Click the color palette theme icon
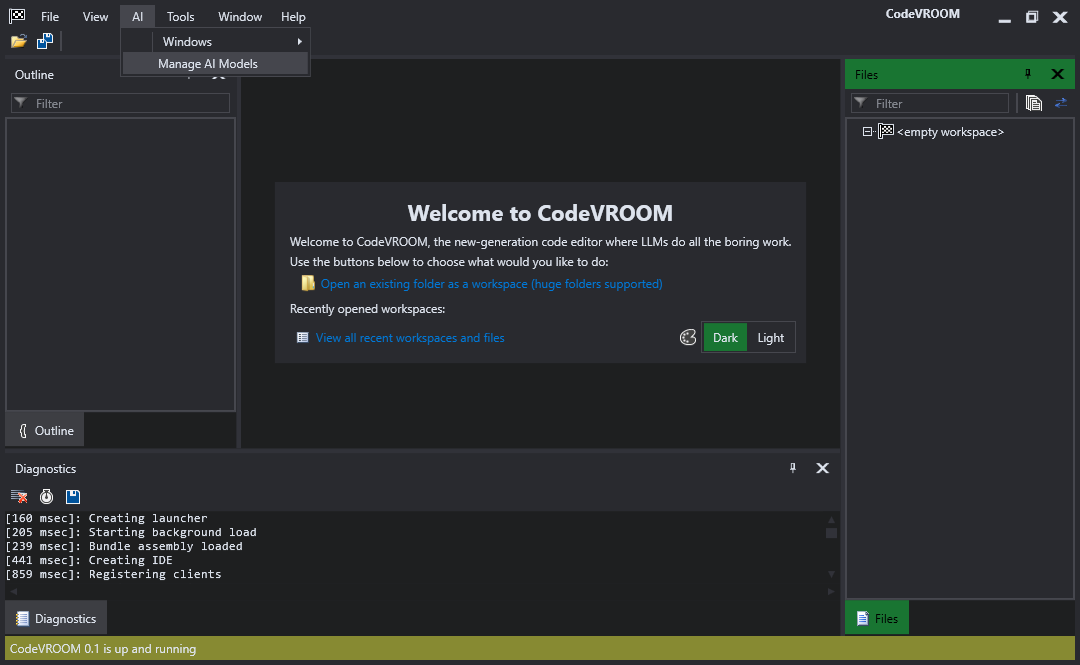 pos(687,337)
